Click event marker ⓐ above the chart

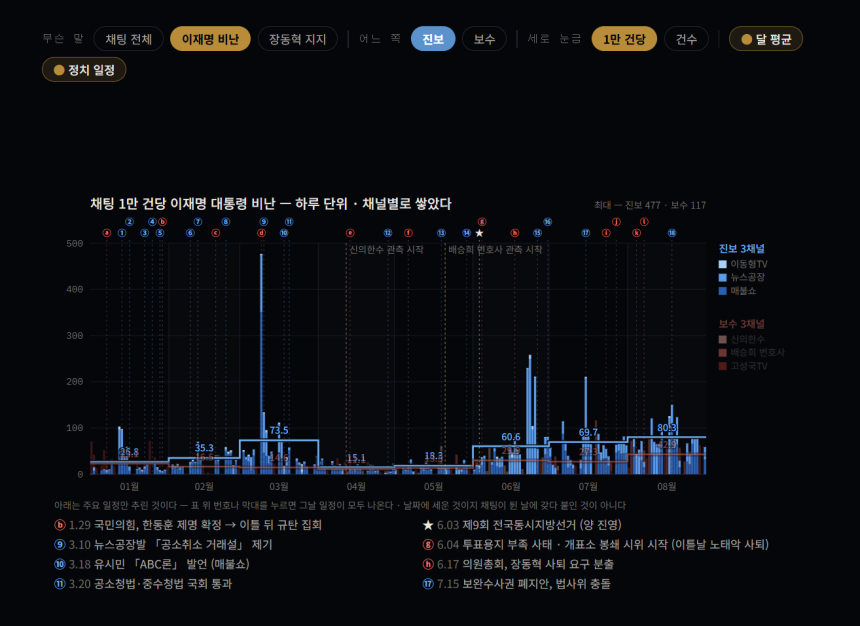(107, 233)
